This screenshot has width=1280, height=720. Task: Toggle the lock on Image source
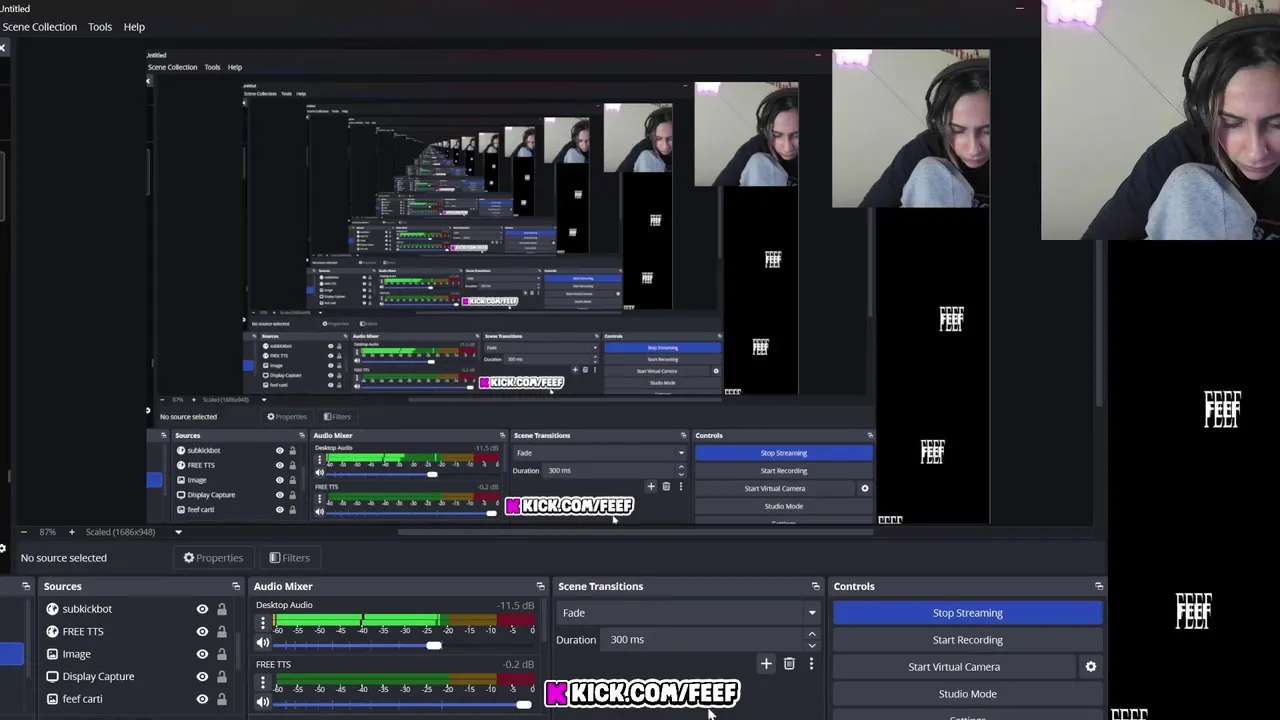pos(222,654)
